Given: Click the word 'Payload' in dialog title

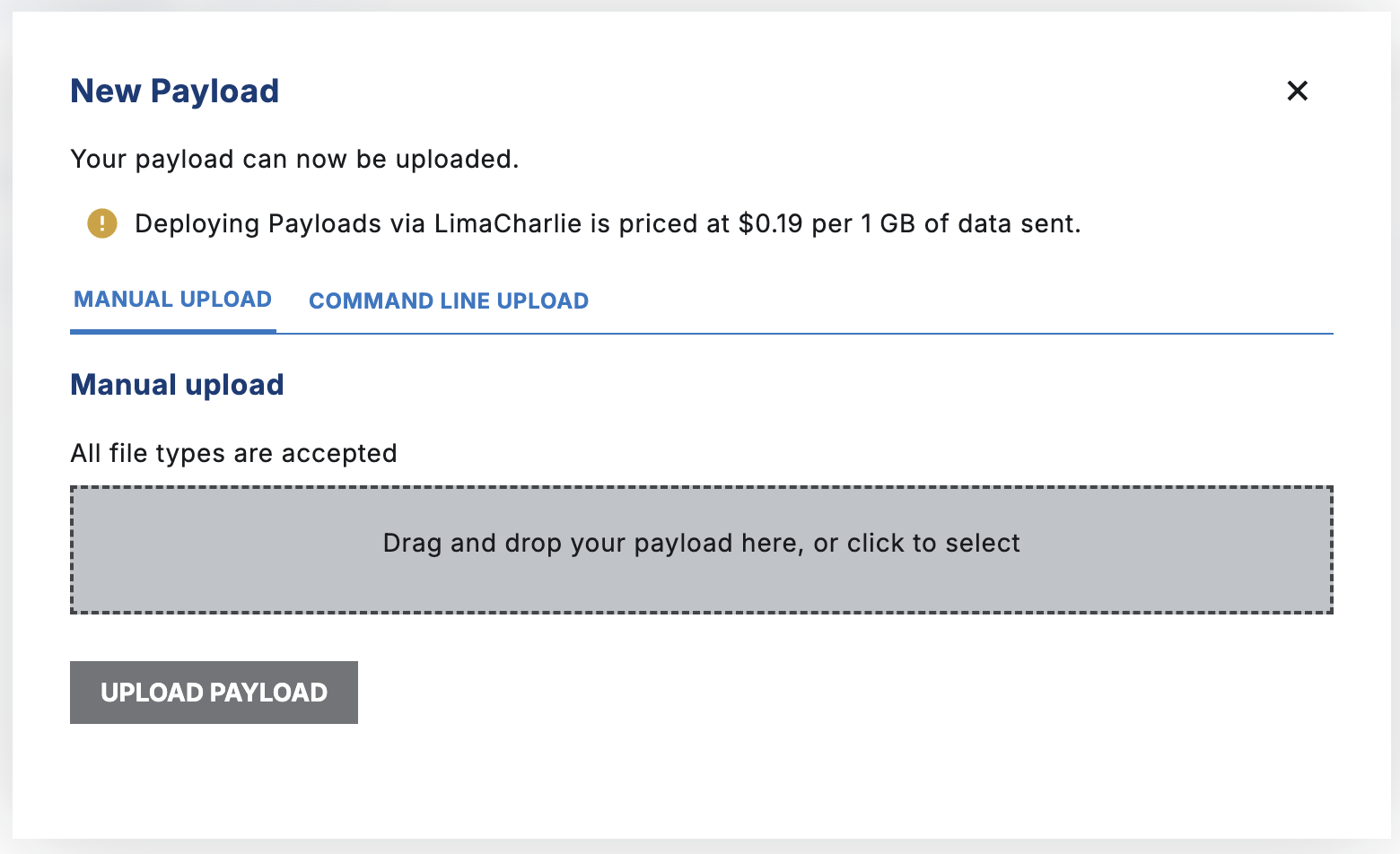Looking at the screenshot, I should [214, 91].
